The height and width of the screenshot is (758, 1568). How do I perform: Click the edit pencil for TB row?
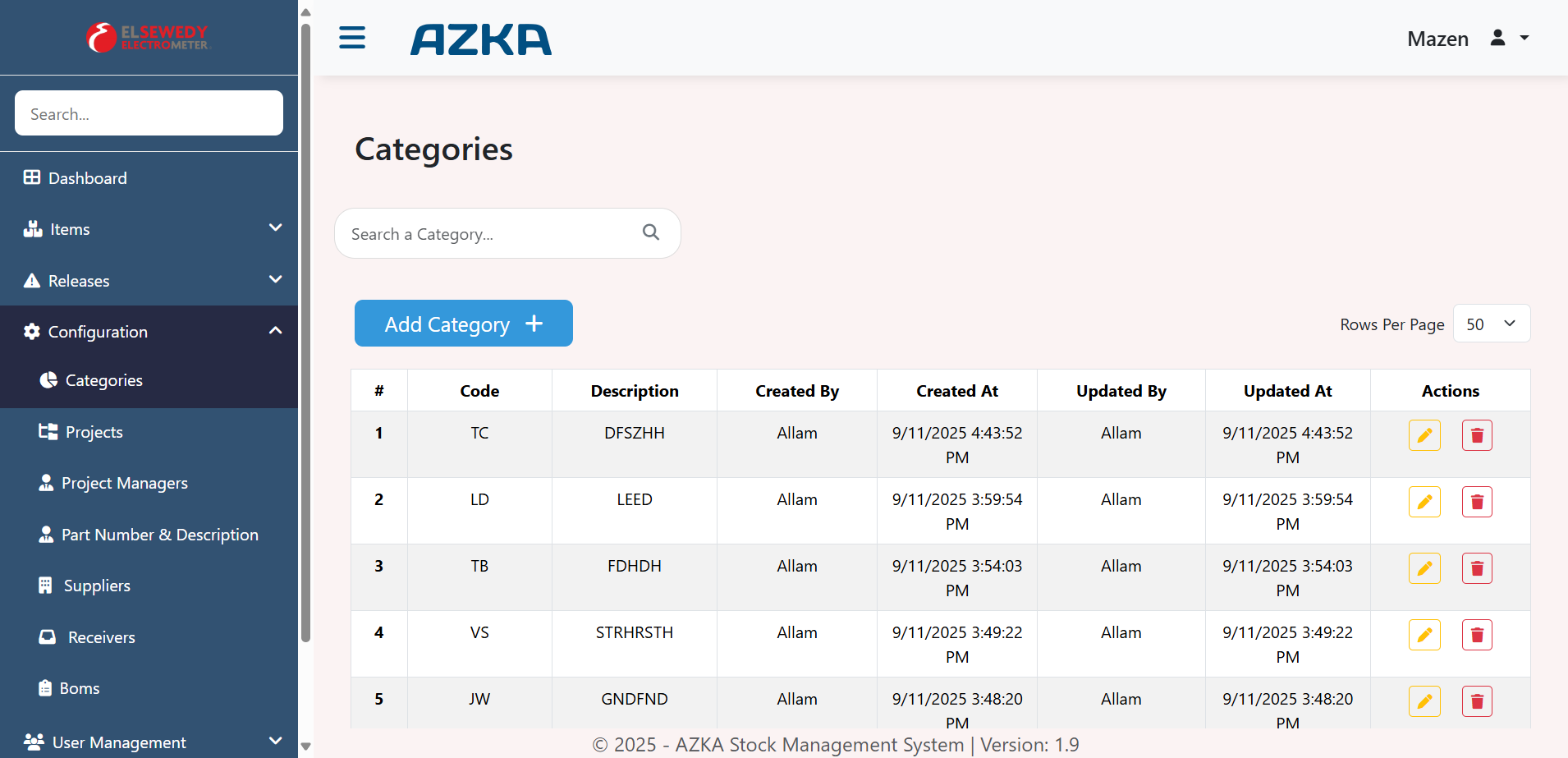coord(1424,568)
